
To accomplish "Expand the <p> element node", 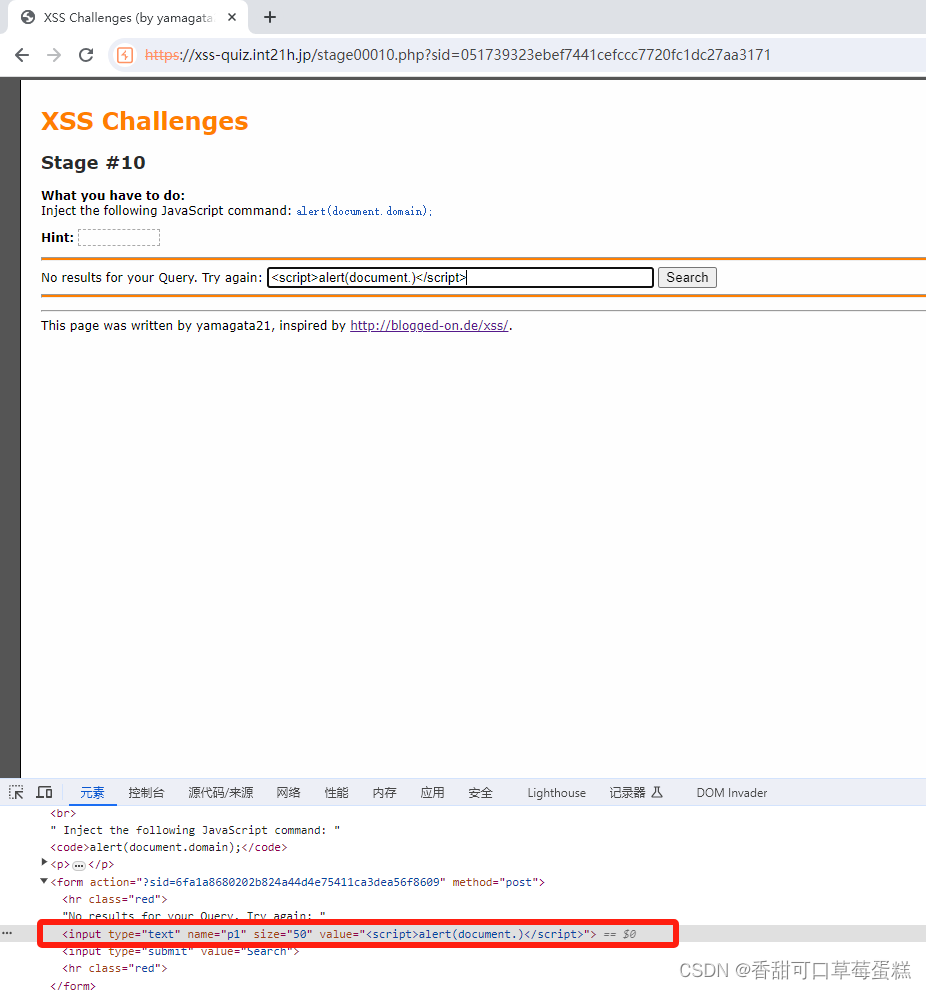I will pyautogui.click(x=45, y=864).
